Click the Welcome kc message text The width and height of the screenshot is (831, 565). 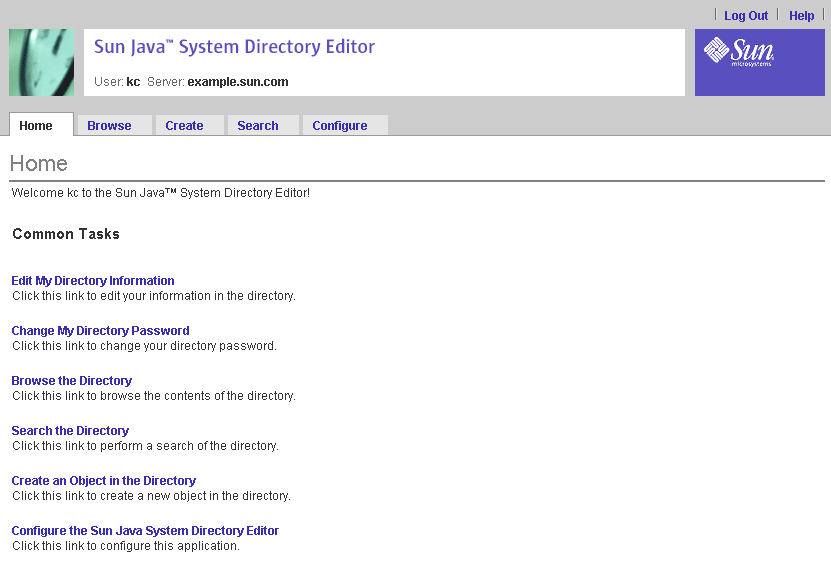point(161,193)
